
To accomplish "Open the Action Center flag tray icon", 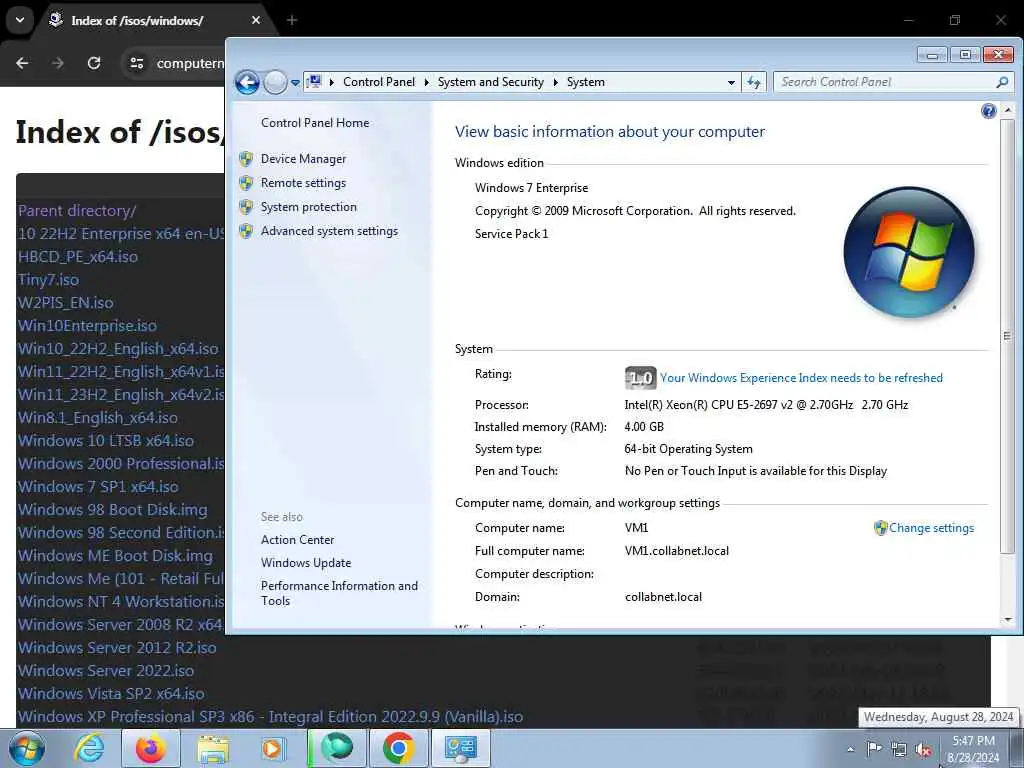I will tap(874, 749).
